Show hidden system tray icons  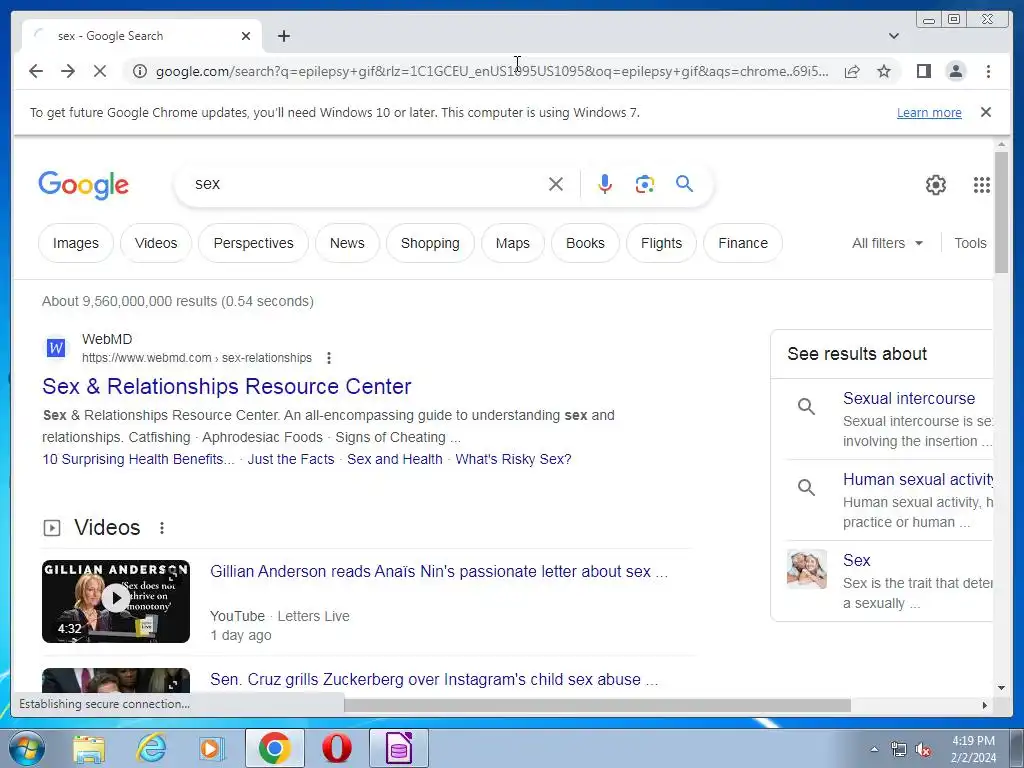[874, 750]
